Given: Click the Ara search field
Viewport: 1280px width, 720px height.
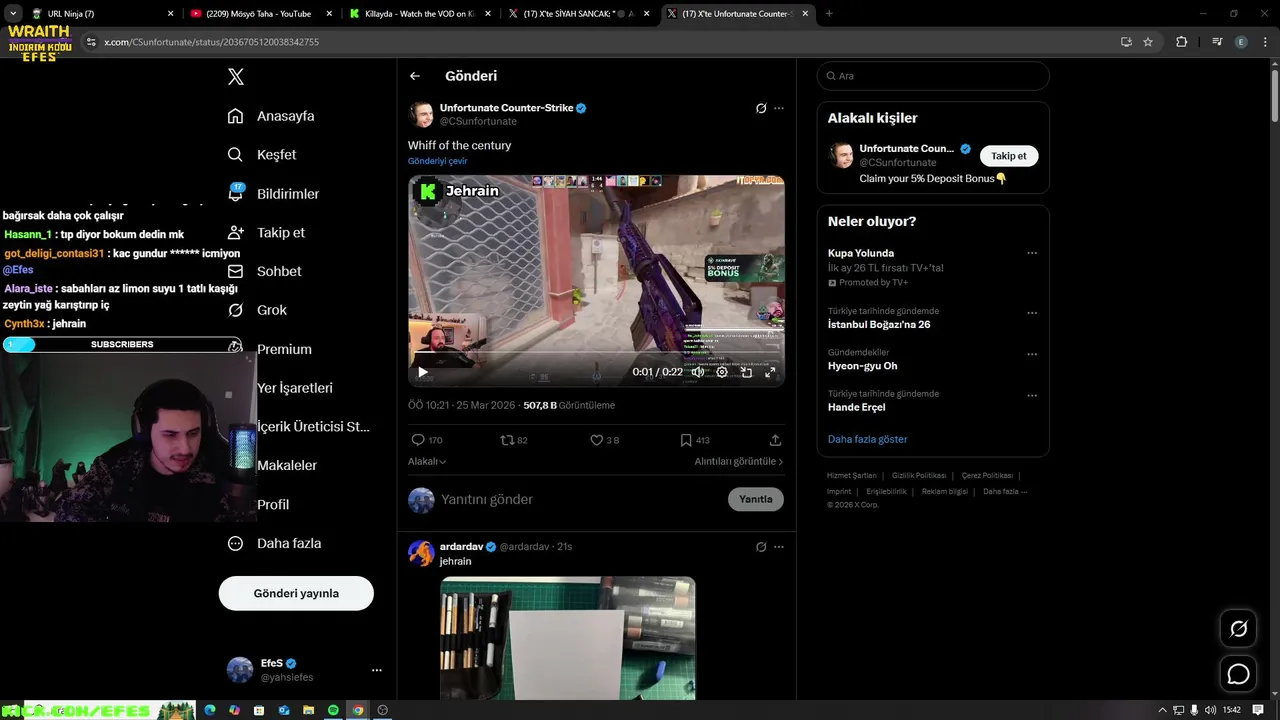Looking at the screenshot, I should tap(933, 76).
